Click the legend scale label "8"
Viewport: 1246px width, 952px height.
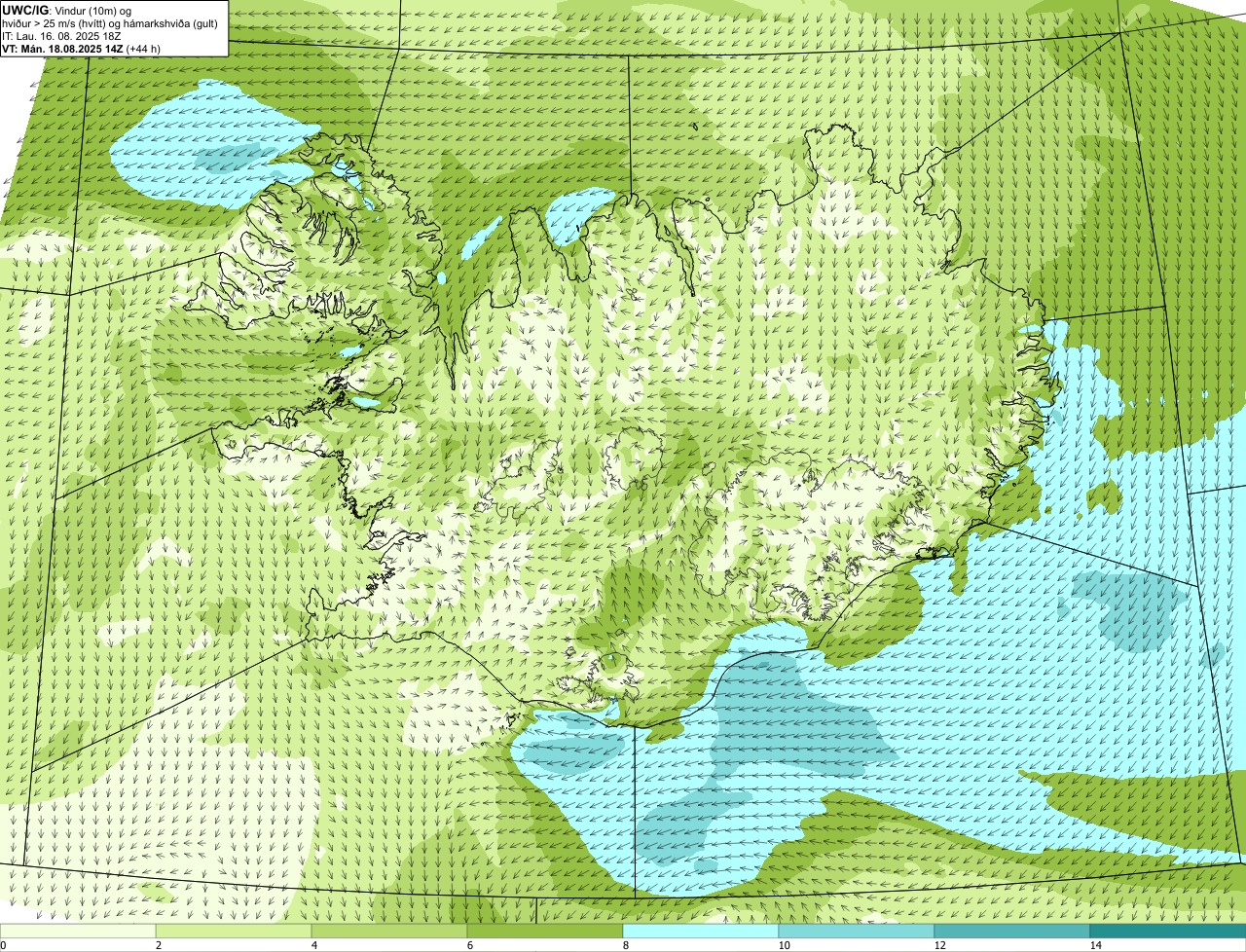pos(625,945)
